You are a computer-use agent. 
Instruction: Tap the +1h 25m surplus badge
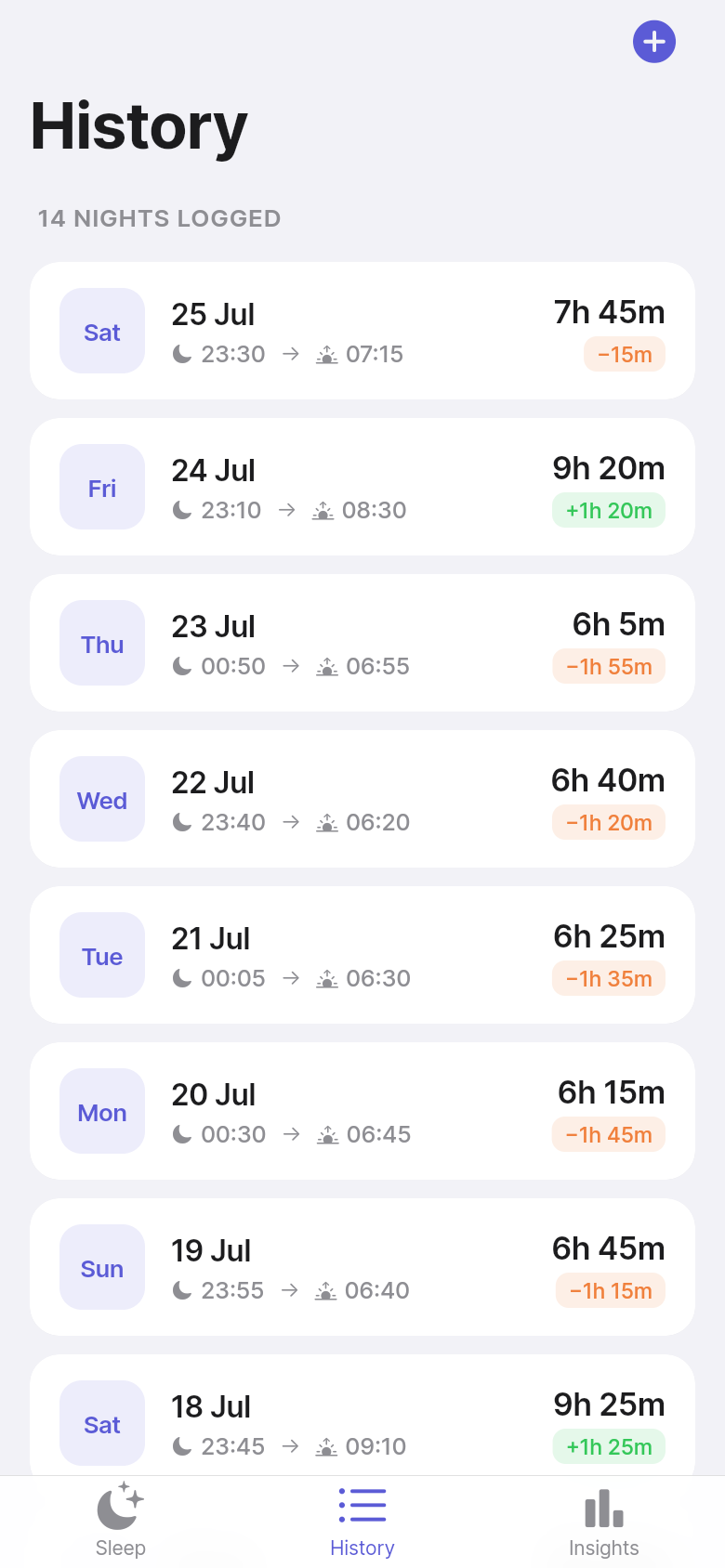point(609,1446)
